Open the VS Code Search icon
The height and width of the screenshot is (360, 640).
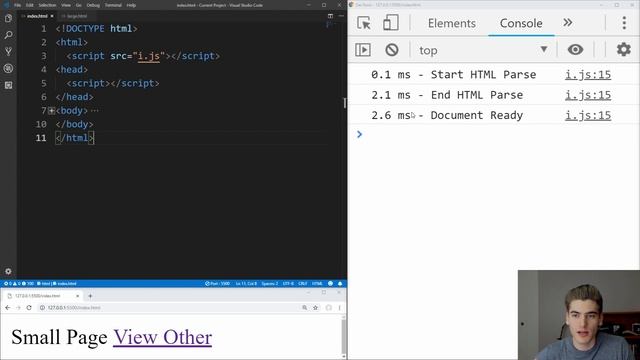(x=8, y=35)
